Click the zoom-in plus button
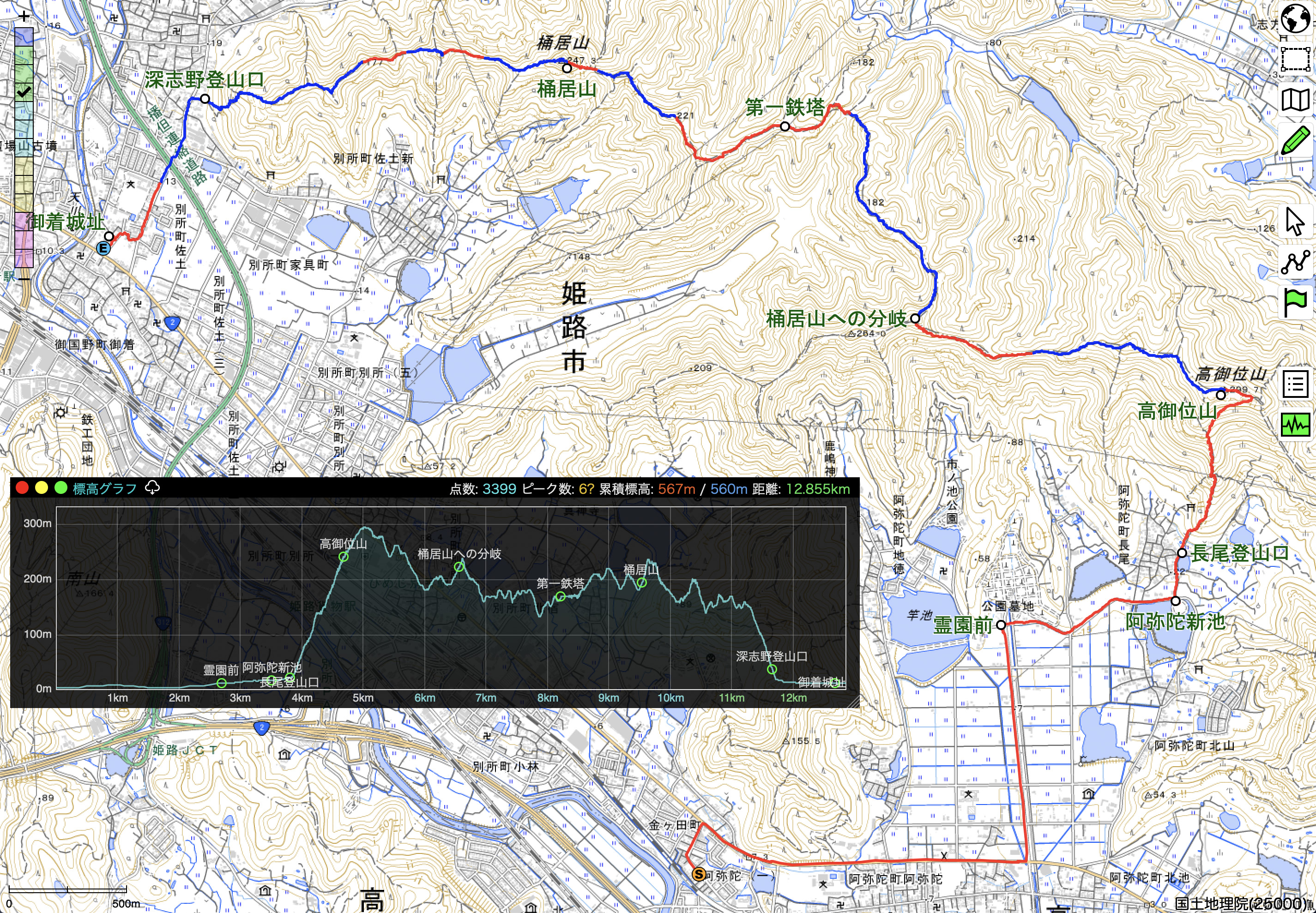Image resolution: width=1316 pixels, height=913 pixels. 24,17
